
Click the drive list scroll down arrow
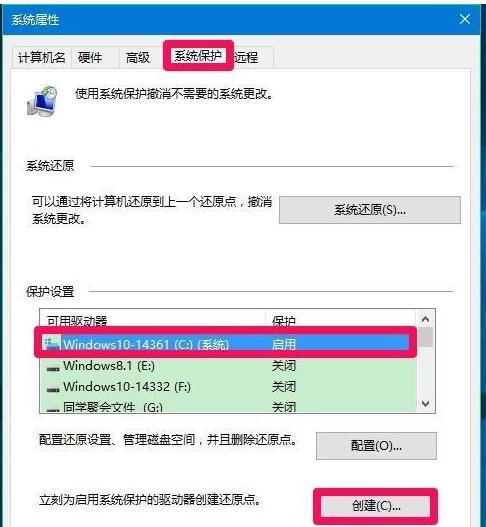[x=426, y=403]
